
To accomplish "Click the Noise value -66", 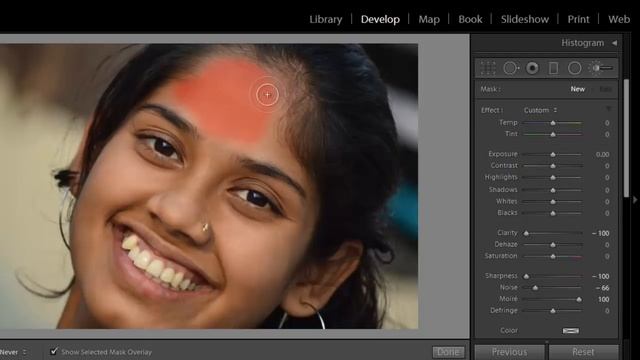I will point(602,288).
